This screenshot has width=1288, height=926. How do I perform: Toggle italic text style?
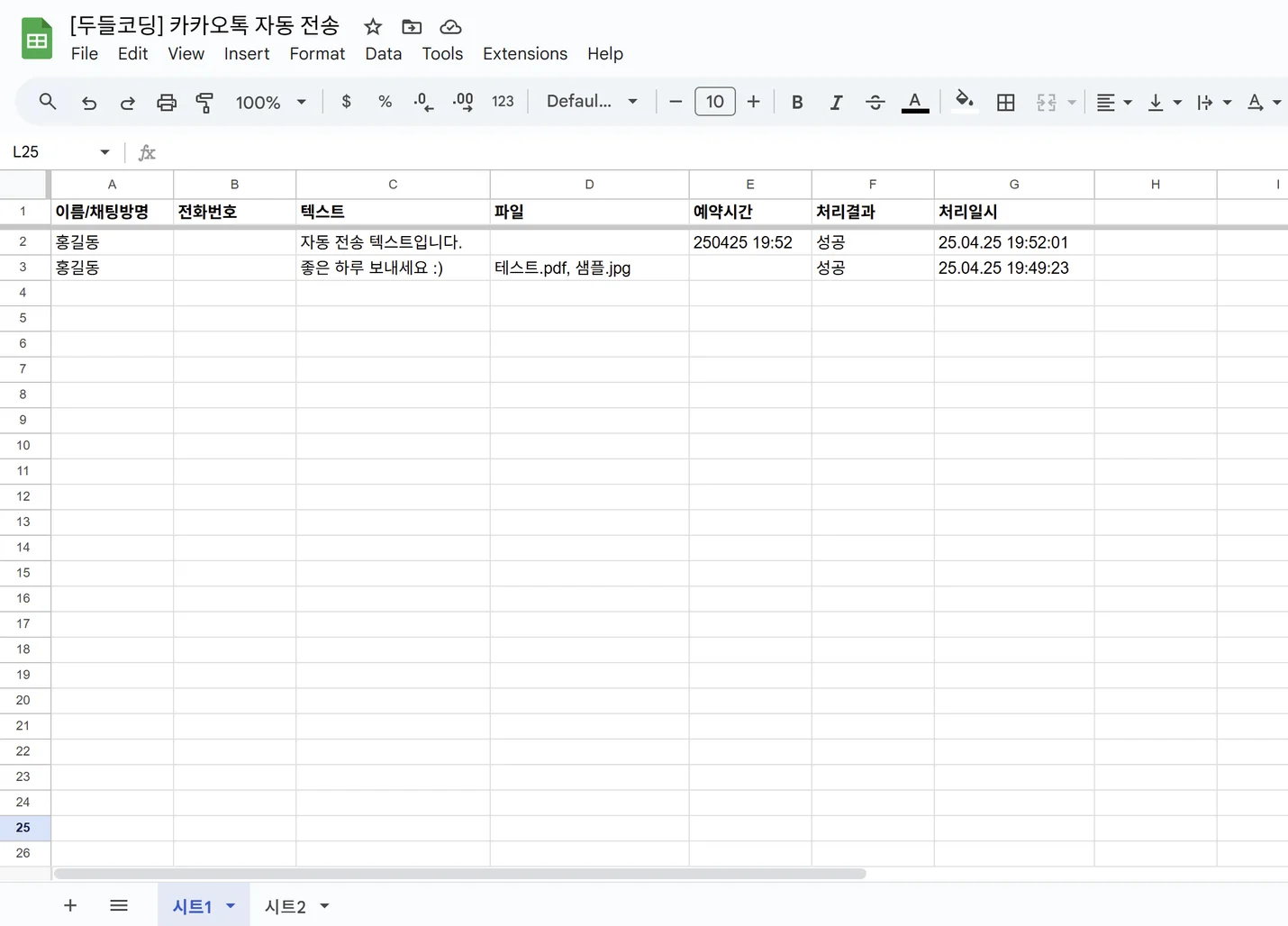(836, 103)
